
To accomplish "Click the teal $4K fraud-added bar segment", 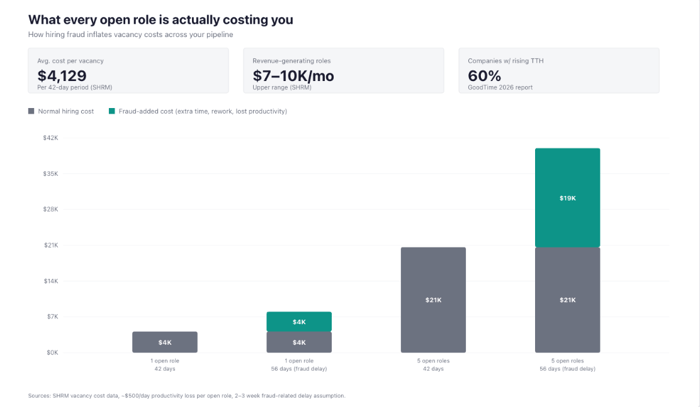I will coord(299,322).
